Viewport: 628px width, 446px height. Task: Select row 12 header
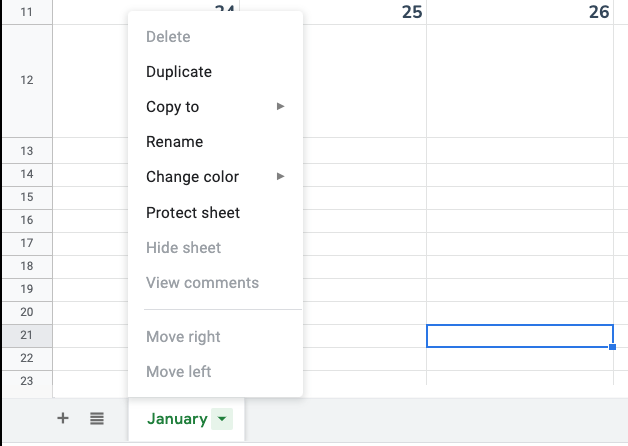pos(26,80)
